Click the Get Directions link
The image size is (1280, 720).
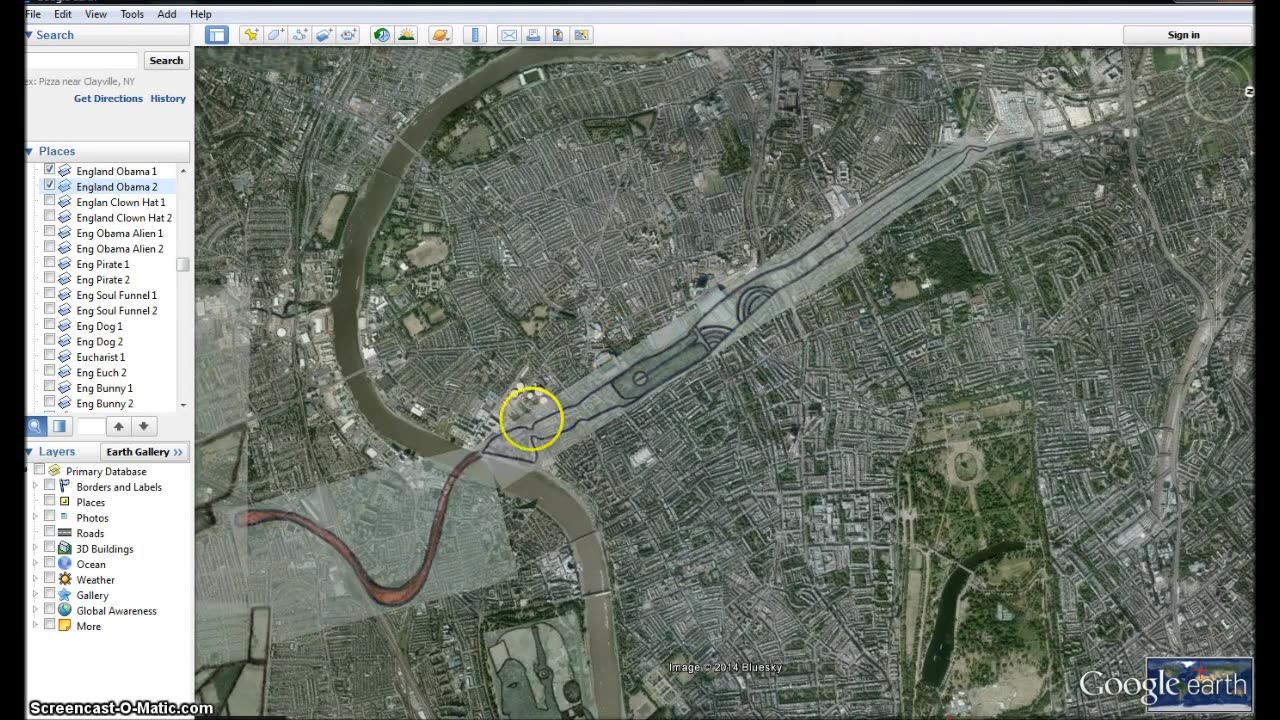[108, 99]
